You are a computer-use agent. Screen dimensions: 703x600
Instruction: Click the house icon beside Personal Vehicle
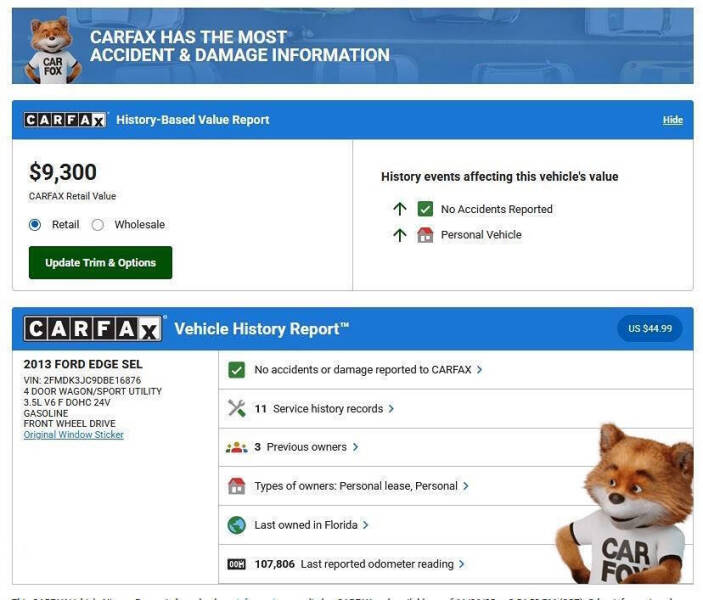click(425, 235)
